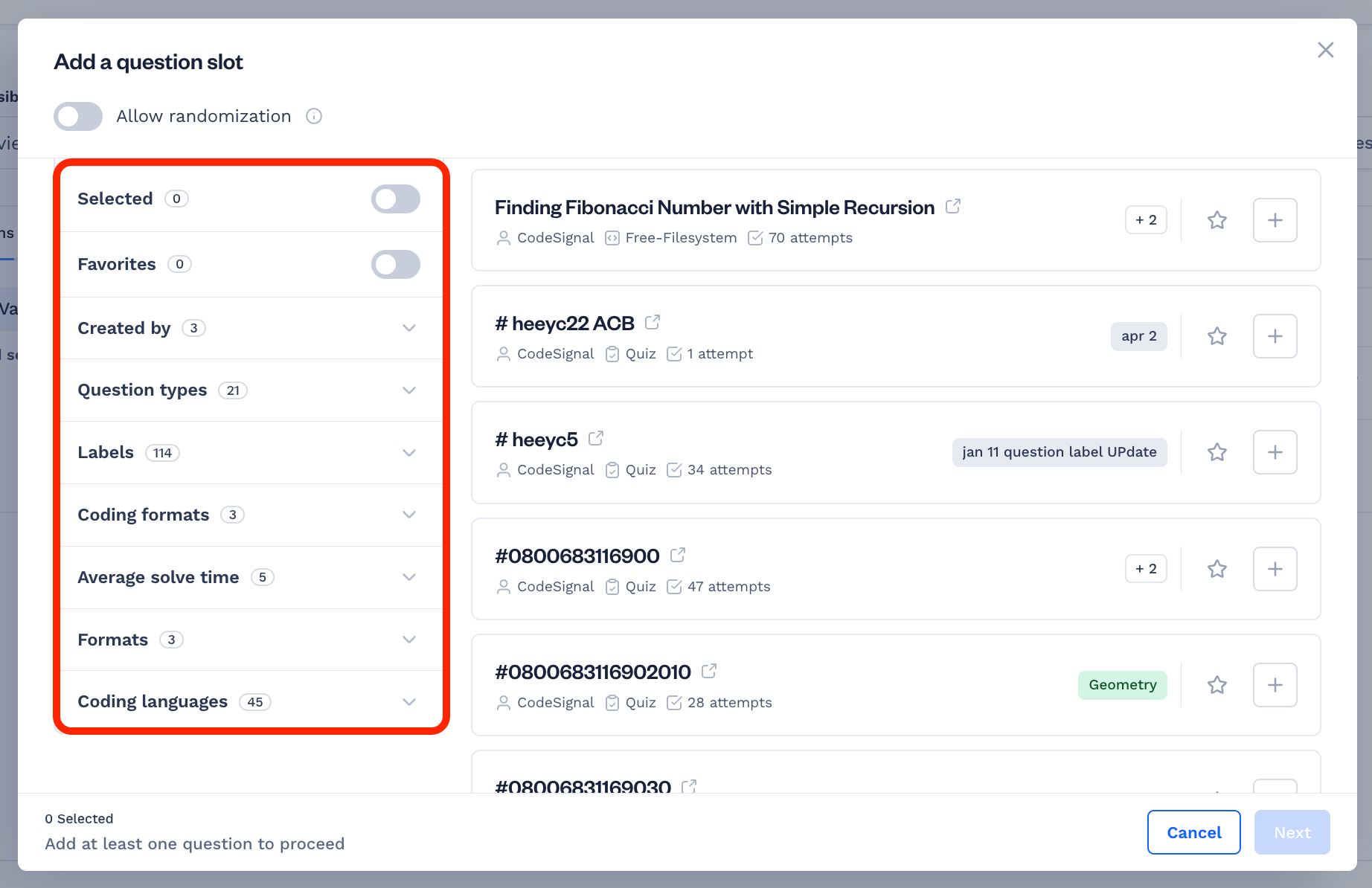The image size is (1372, 888).
Task: Open external link icon for Finding Fibonacci Number
Action: (953, 206)
